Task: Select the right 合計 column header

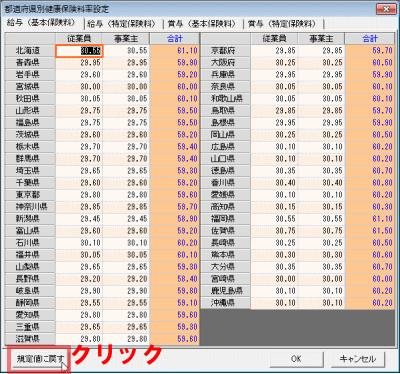Action: click(x=370, y=39)
